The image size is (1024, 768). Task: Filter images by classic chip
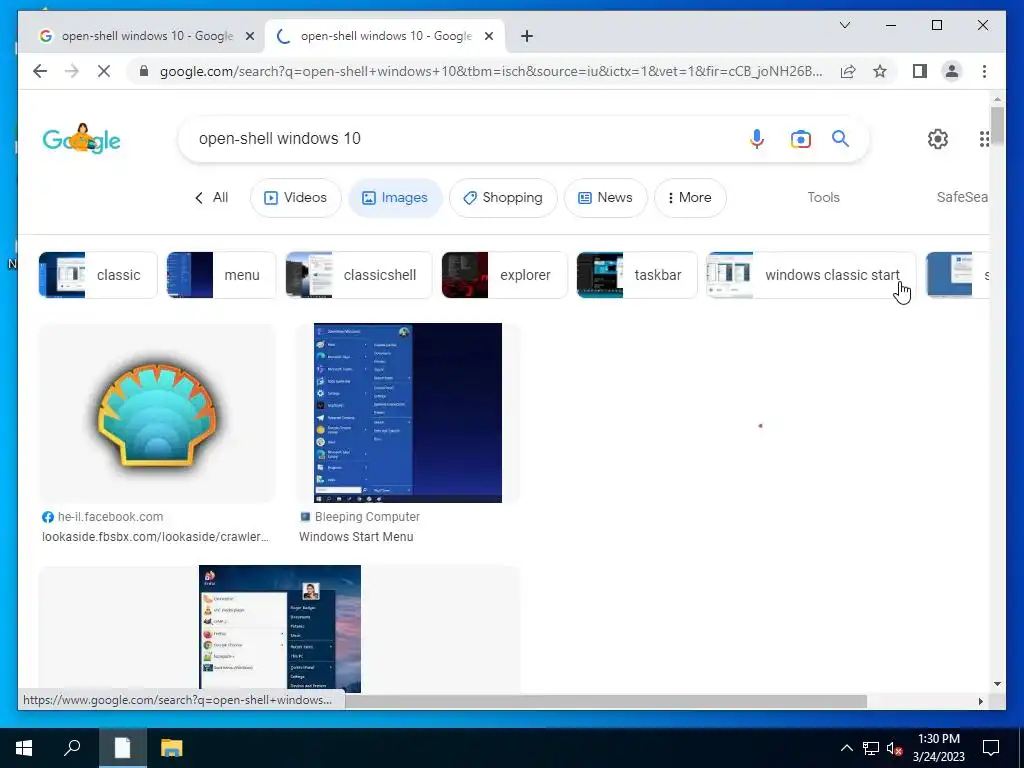click(98, 275)
